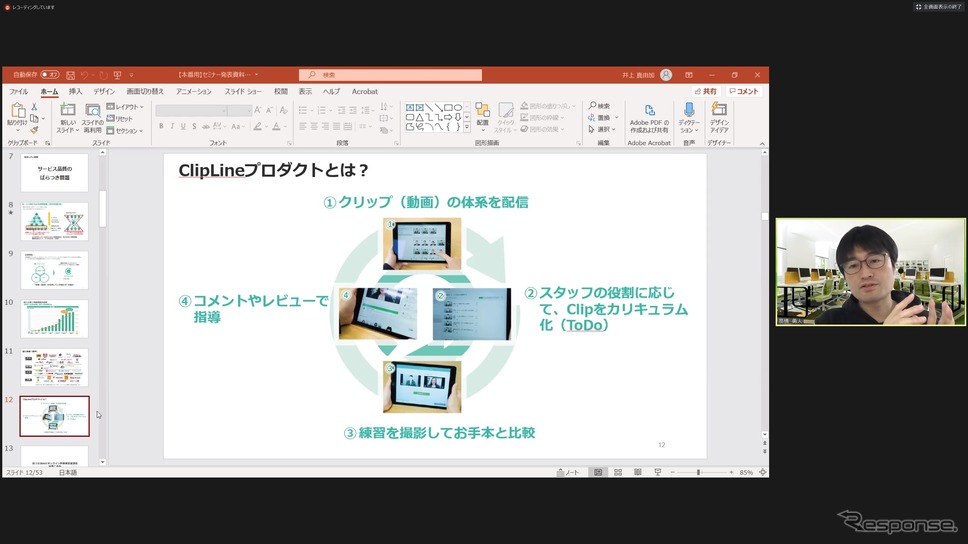The image size is (968, 544).
Task: Open Design Ideas (デザインアイデア)
Action: click(x=719, y=117)
